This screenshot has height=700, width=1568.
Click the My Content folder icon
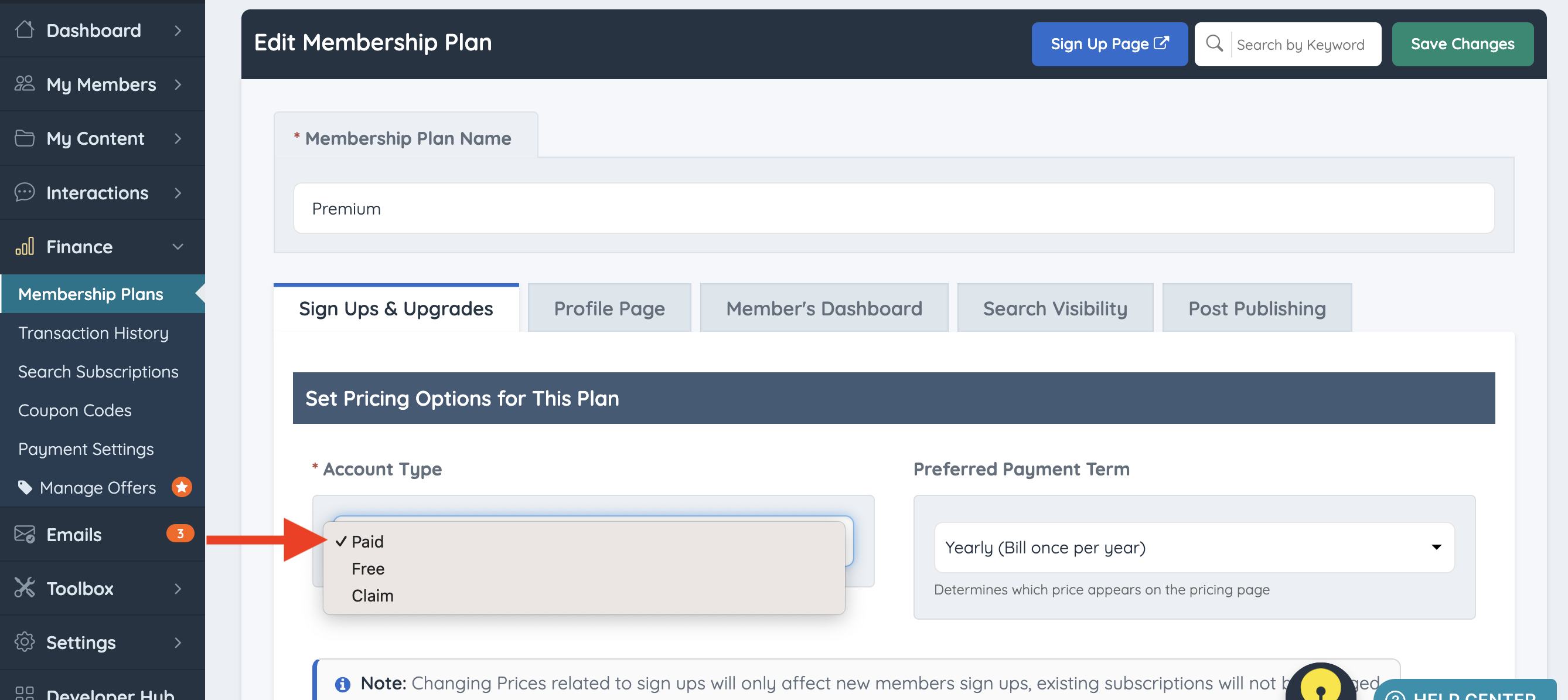(25, 138)
